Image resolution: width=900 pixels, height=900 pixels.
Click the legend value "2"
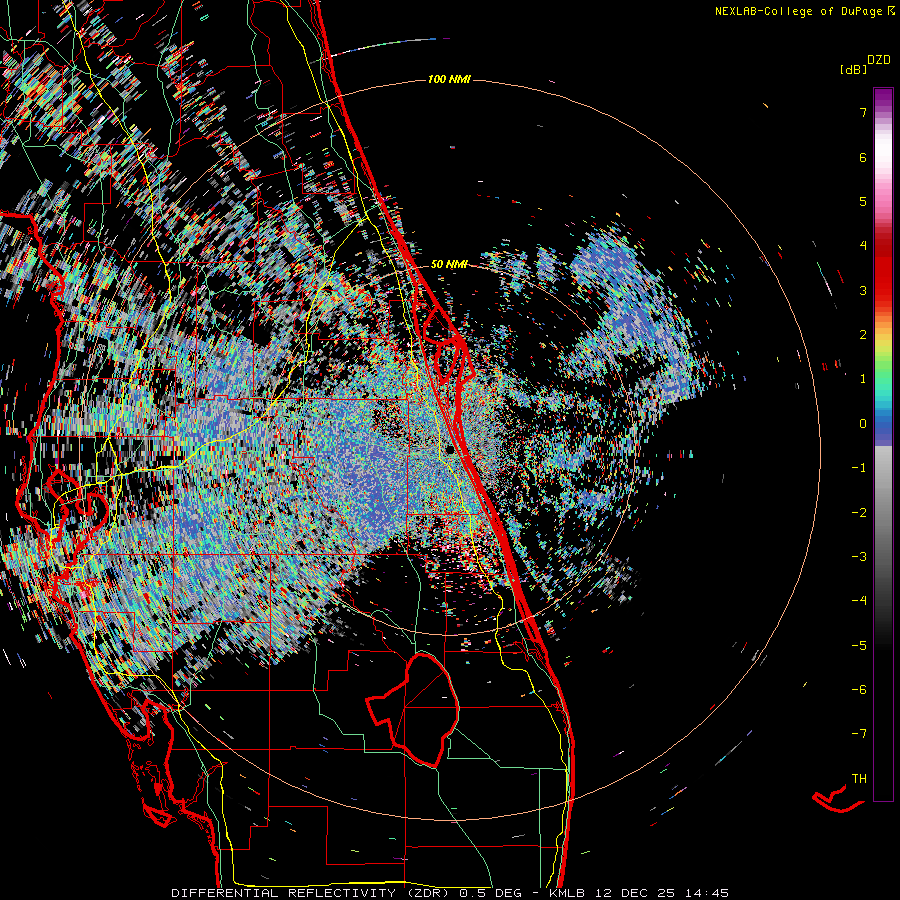863,335
